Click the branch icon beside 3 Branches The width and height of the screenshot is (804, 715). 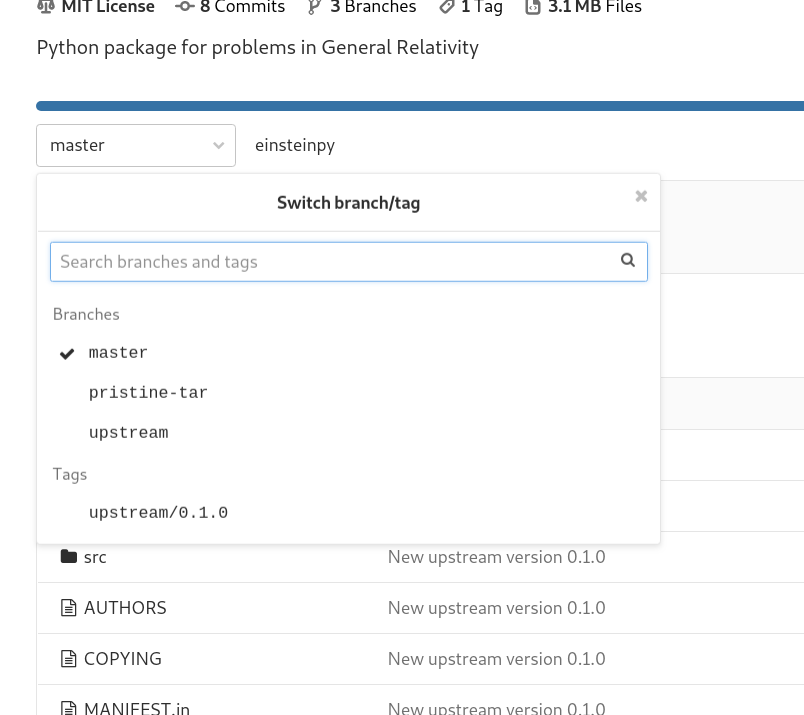(x=316, y=8)
